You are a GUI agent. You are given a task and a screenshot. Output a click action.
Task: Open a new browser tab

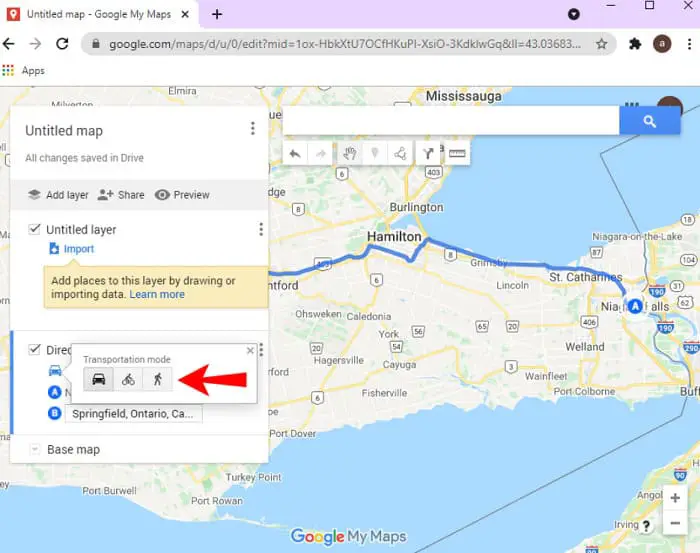(x=217, y=14)
